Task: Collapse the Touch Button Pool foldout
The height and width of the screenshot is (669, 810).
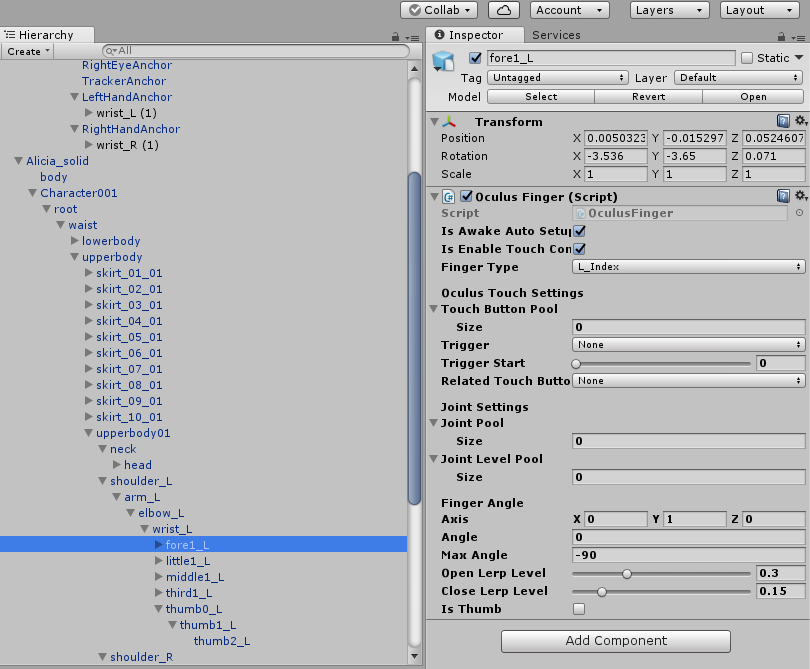Action: (x=434, y=309)
